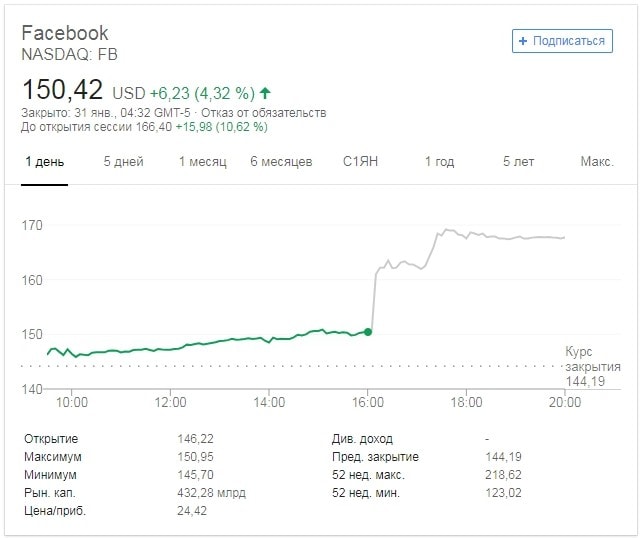This screenshot has width=641, height=538.
Task: Select the 1 день tab
Action: click(x=44, y=162)
